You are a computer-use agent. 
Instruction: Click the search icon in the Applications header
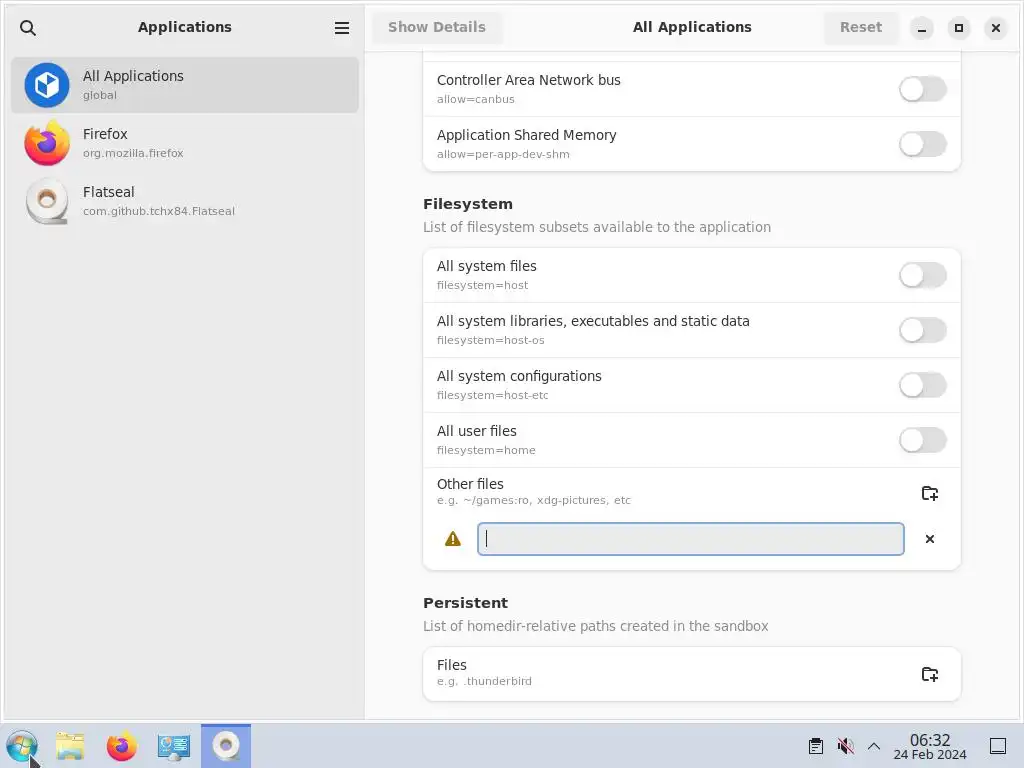point(28,28)
